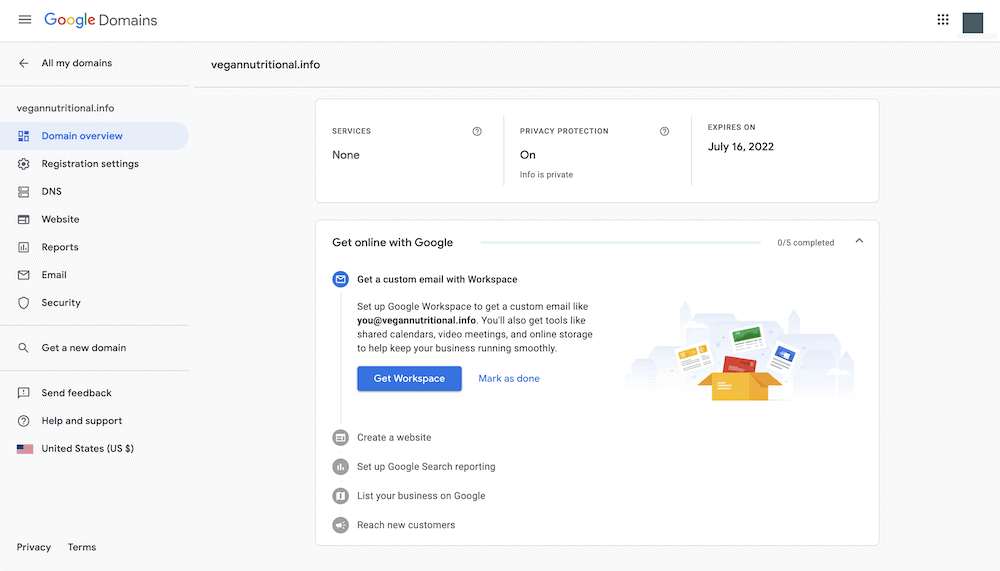Change the United States (US $) region
The width and height of the screenshot is (1000, 571).
94,449
